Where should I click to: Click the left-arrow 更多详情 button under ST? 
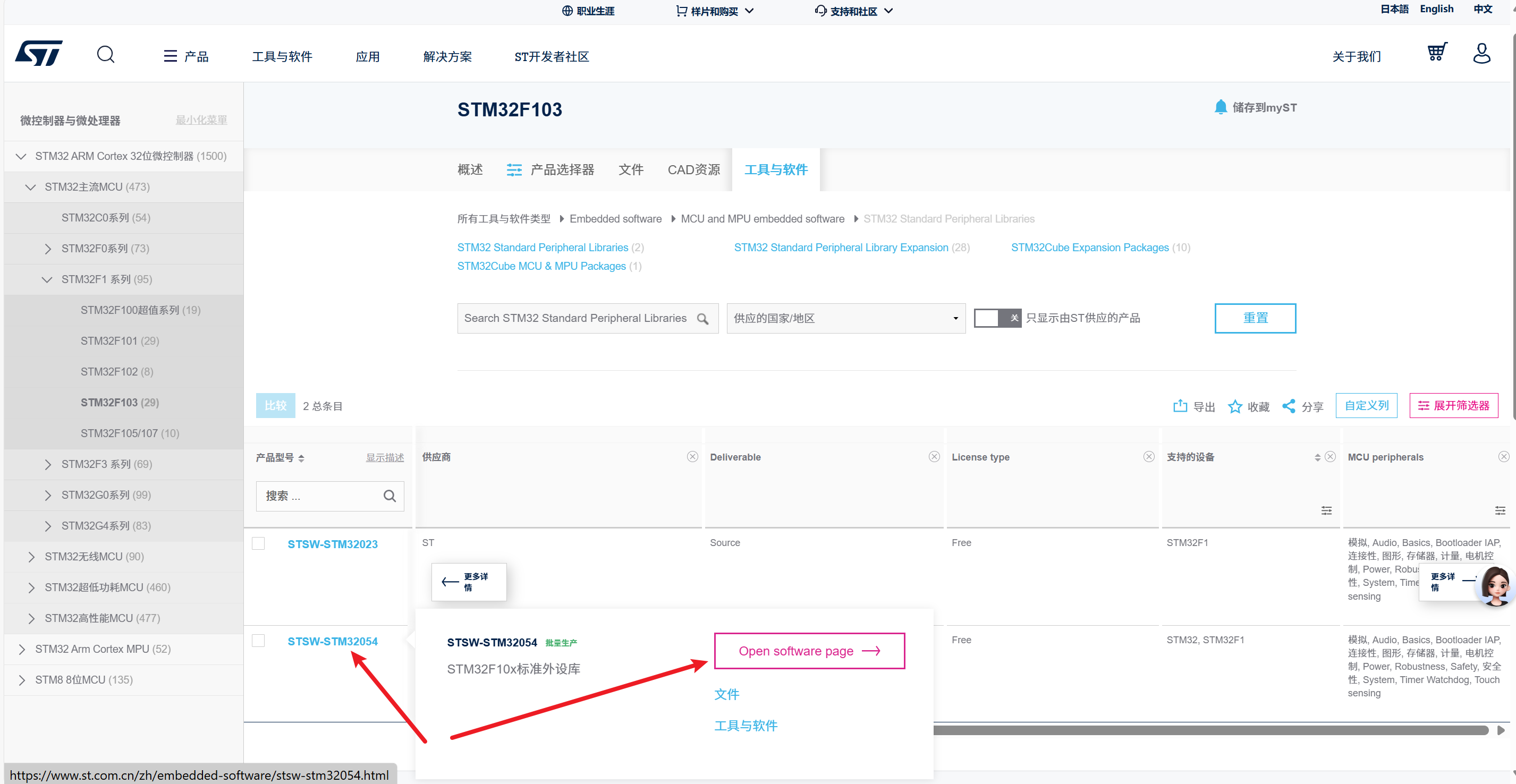[469, 582]
